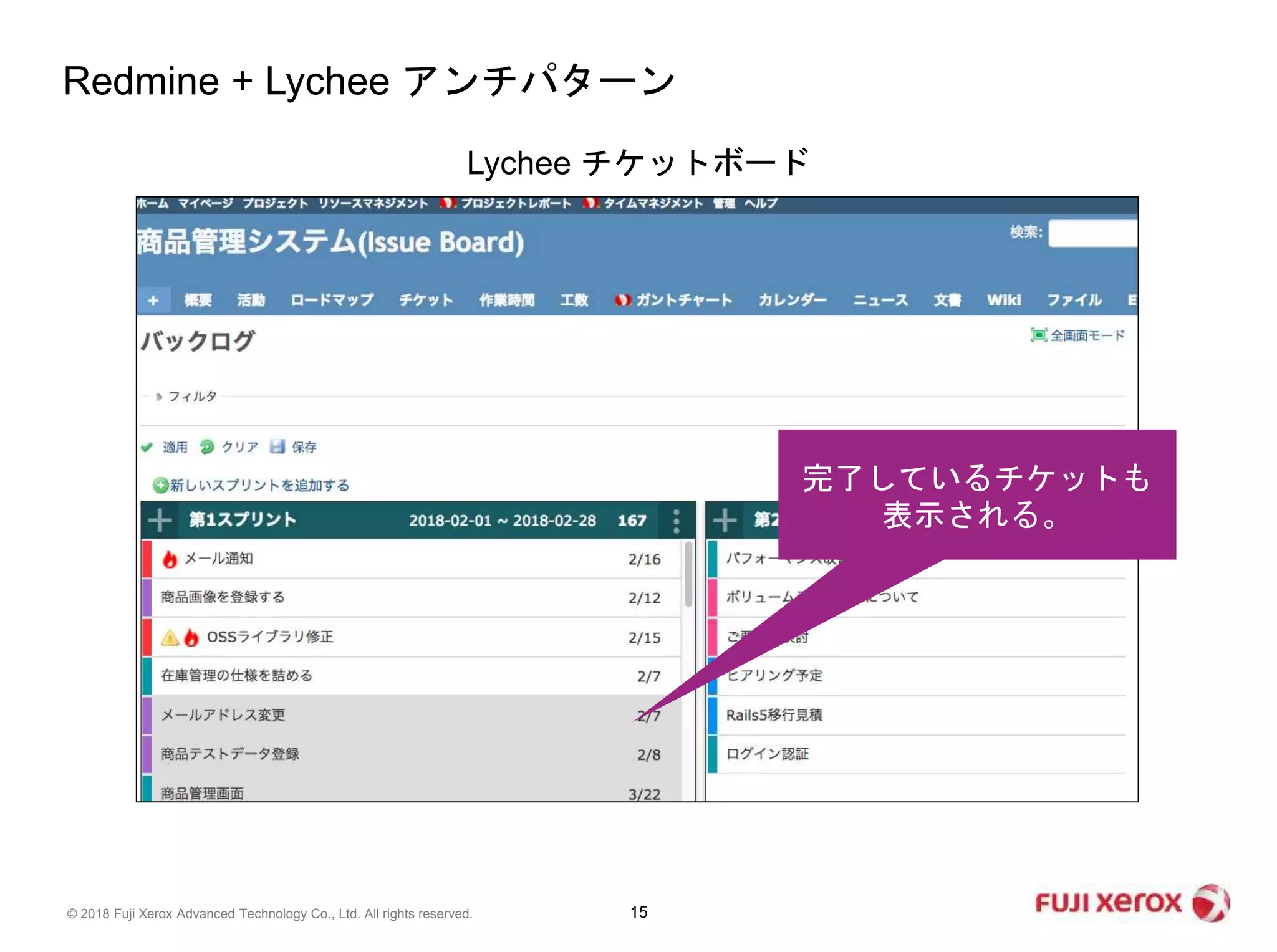1277x952 pixels.
Task: Click the Lychee logo beside タイムマネジメント
Action: (591, 203)
